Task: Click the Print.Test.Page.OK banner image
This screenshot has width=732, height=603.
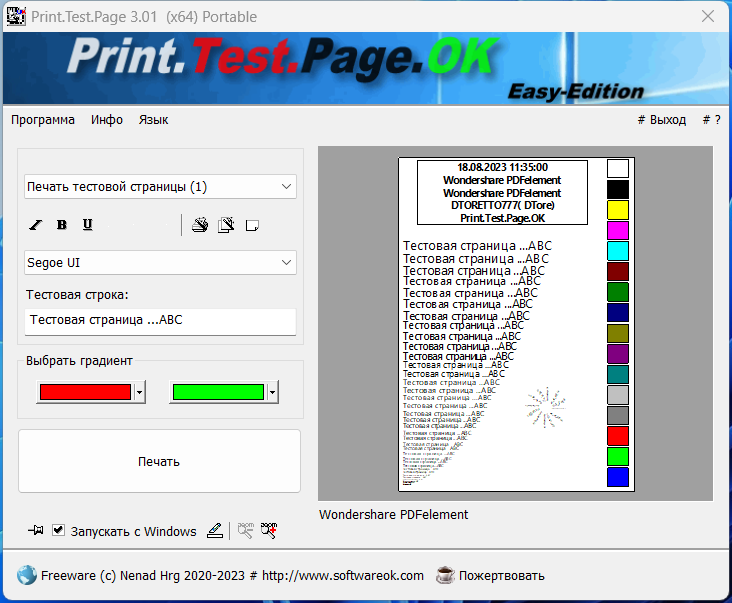Action: pyautogui.click(x=366, y=68)
